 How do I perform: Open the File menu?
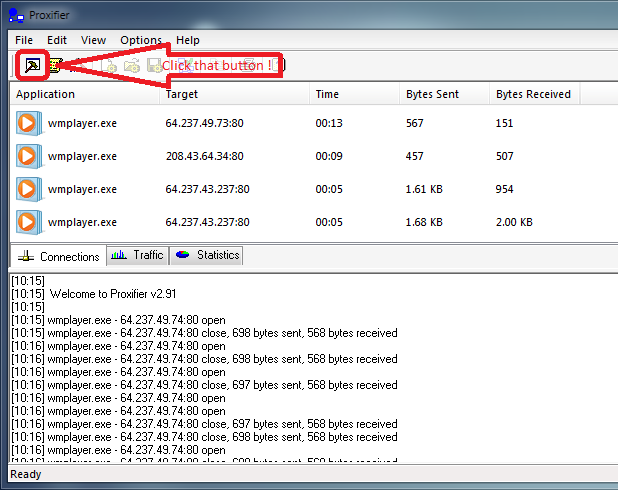[24, 40]
